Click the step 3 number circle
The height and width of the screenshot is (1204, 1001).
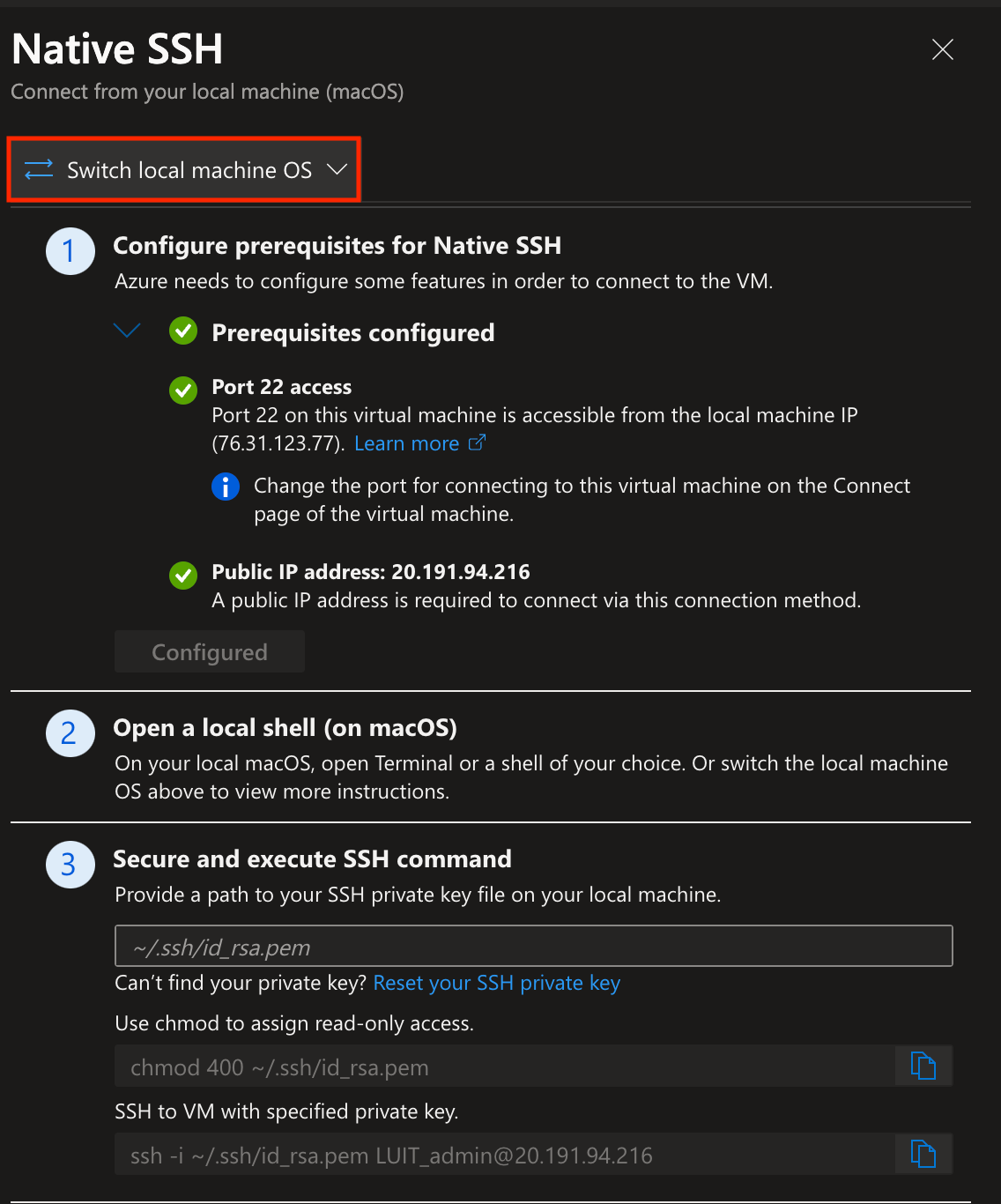pyautogui.click(x=70, y=865)
